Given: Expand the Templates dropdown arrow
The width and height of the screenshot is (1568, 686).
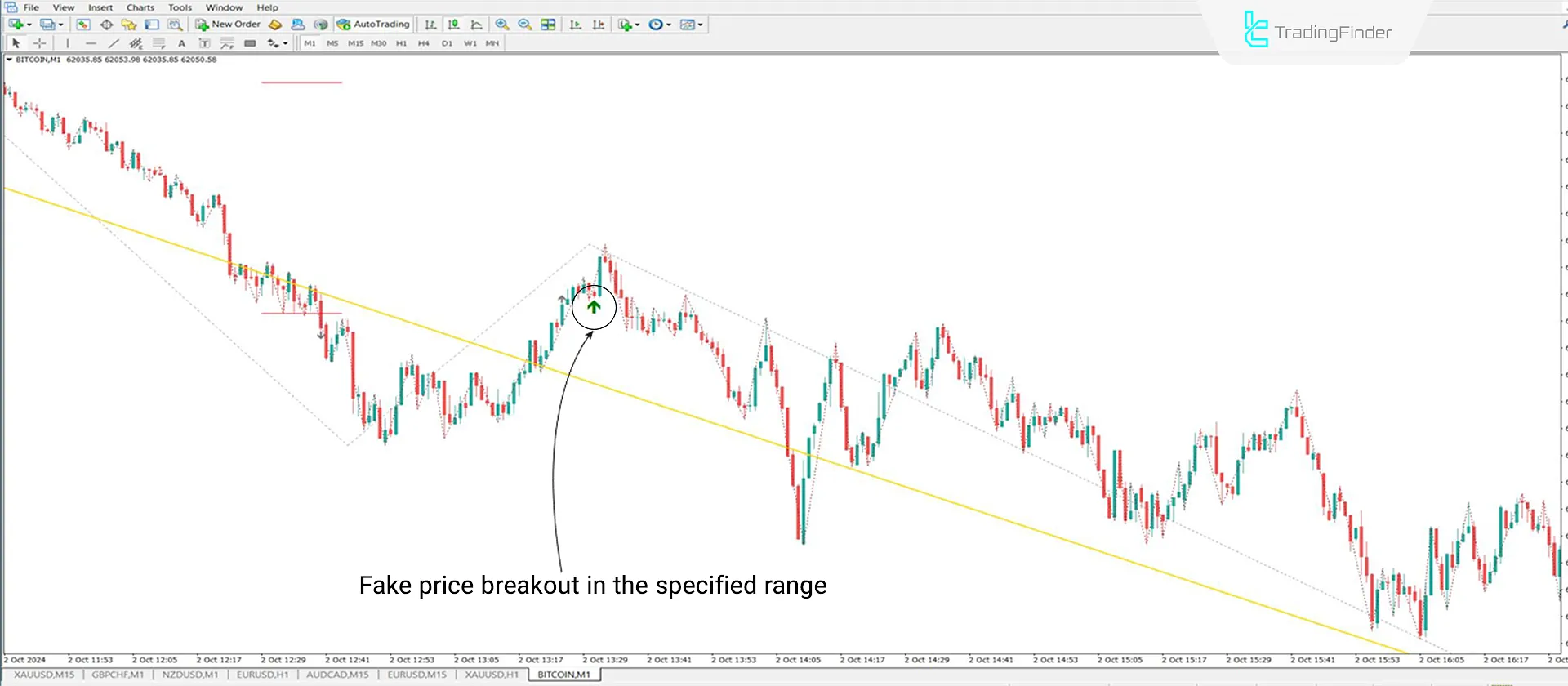Looking at the screenshot, I should pos(700,24).
